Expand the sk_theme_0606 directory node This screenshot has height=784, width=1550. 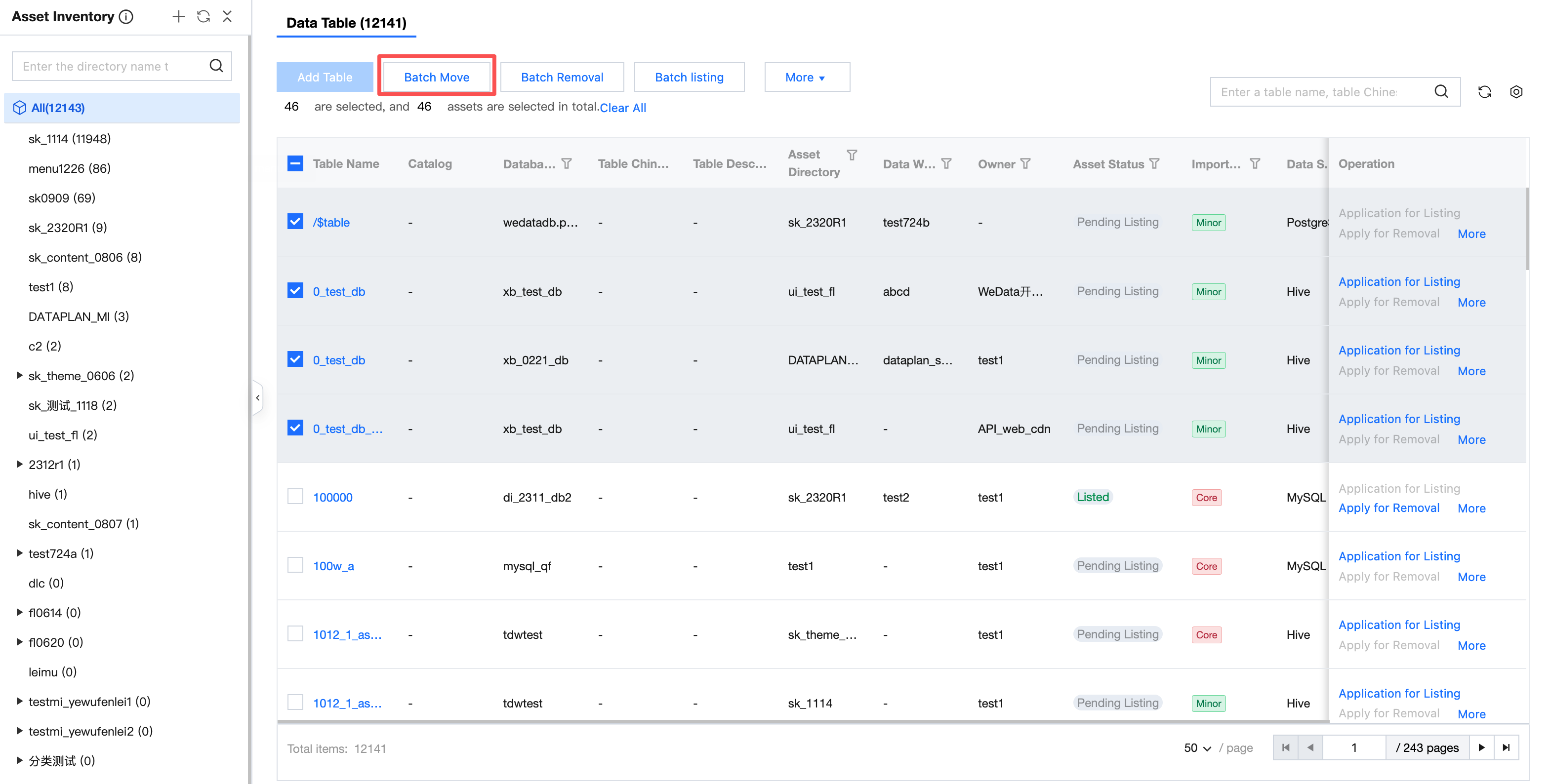click(x=19, y=375)
